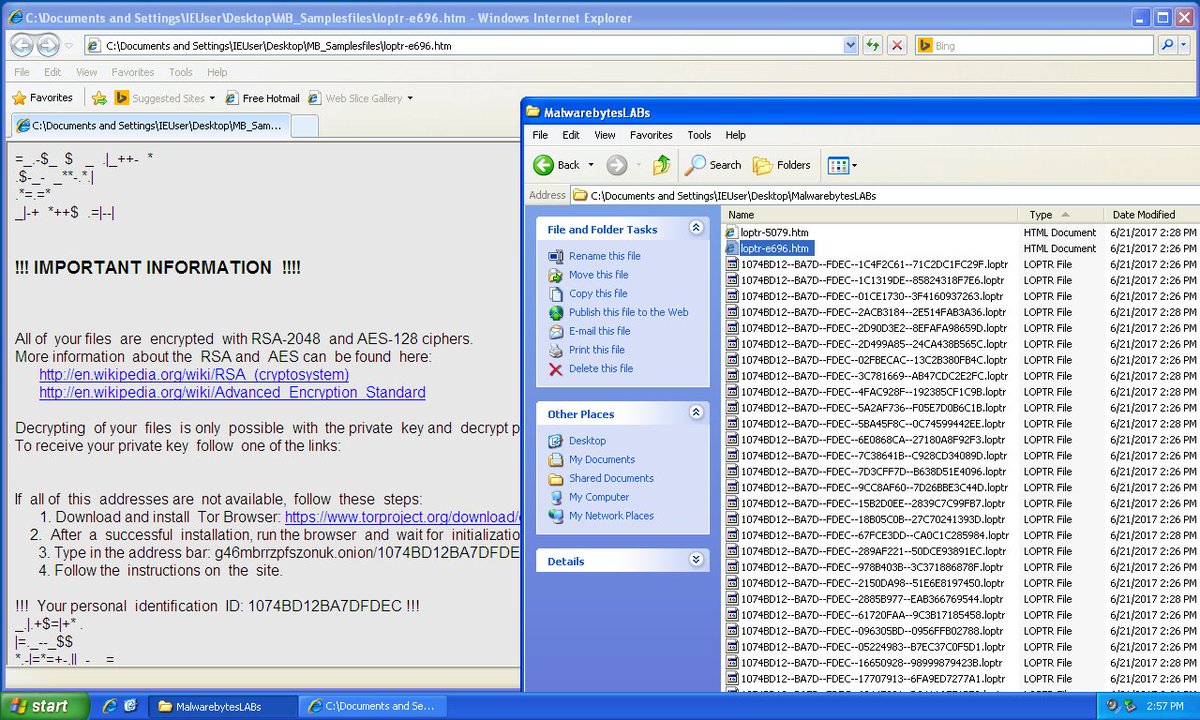
Task: Open the Windows start button
Action: click(x=47, y=706)
